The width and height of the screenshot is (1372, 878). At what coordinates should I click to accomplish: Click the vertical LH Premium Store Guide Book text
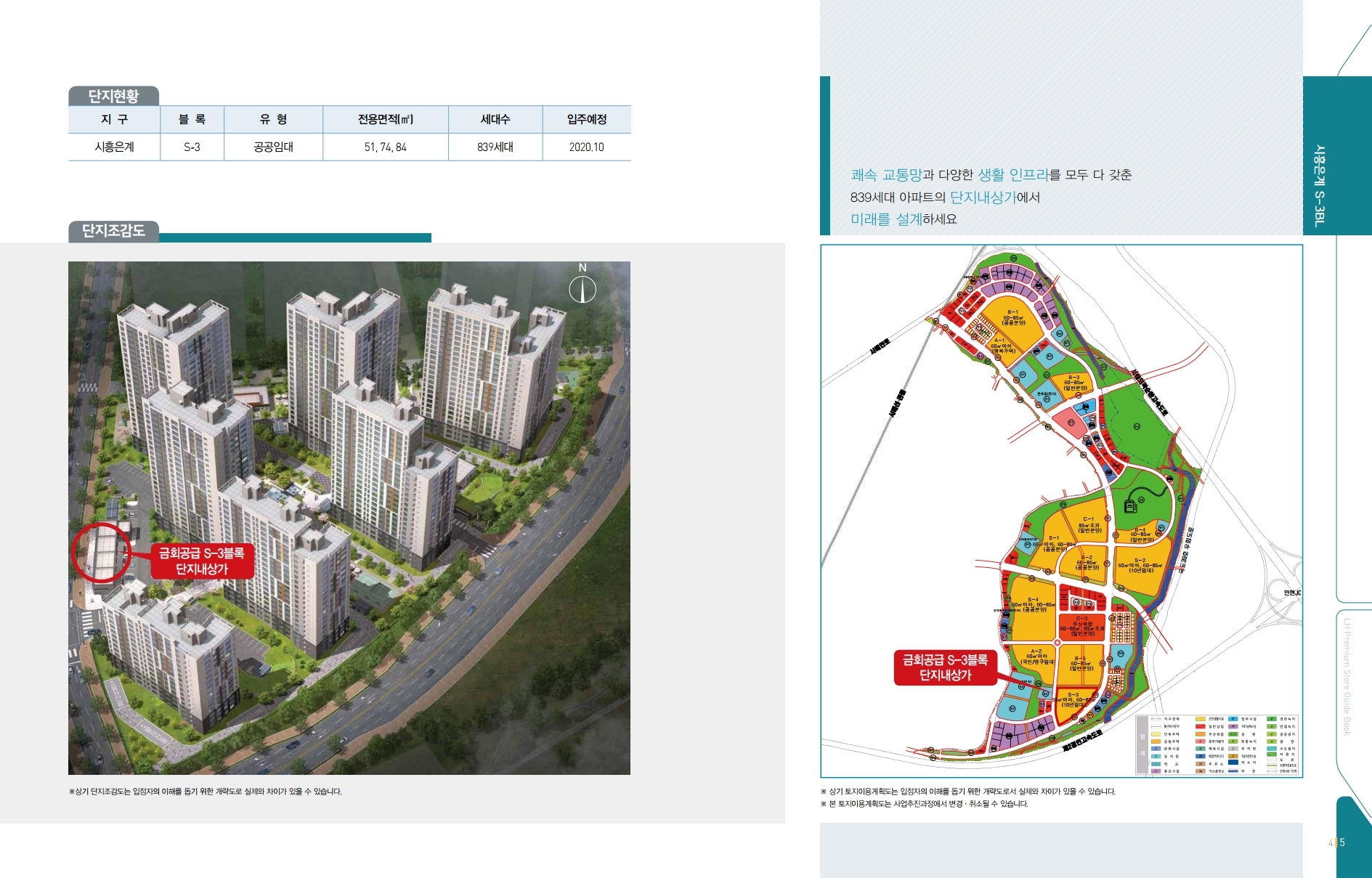[1347, 677]
